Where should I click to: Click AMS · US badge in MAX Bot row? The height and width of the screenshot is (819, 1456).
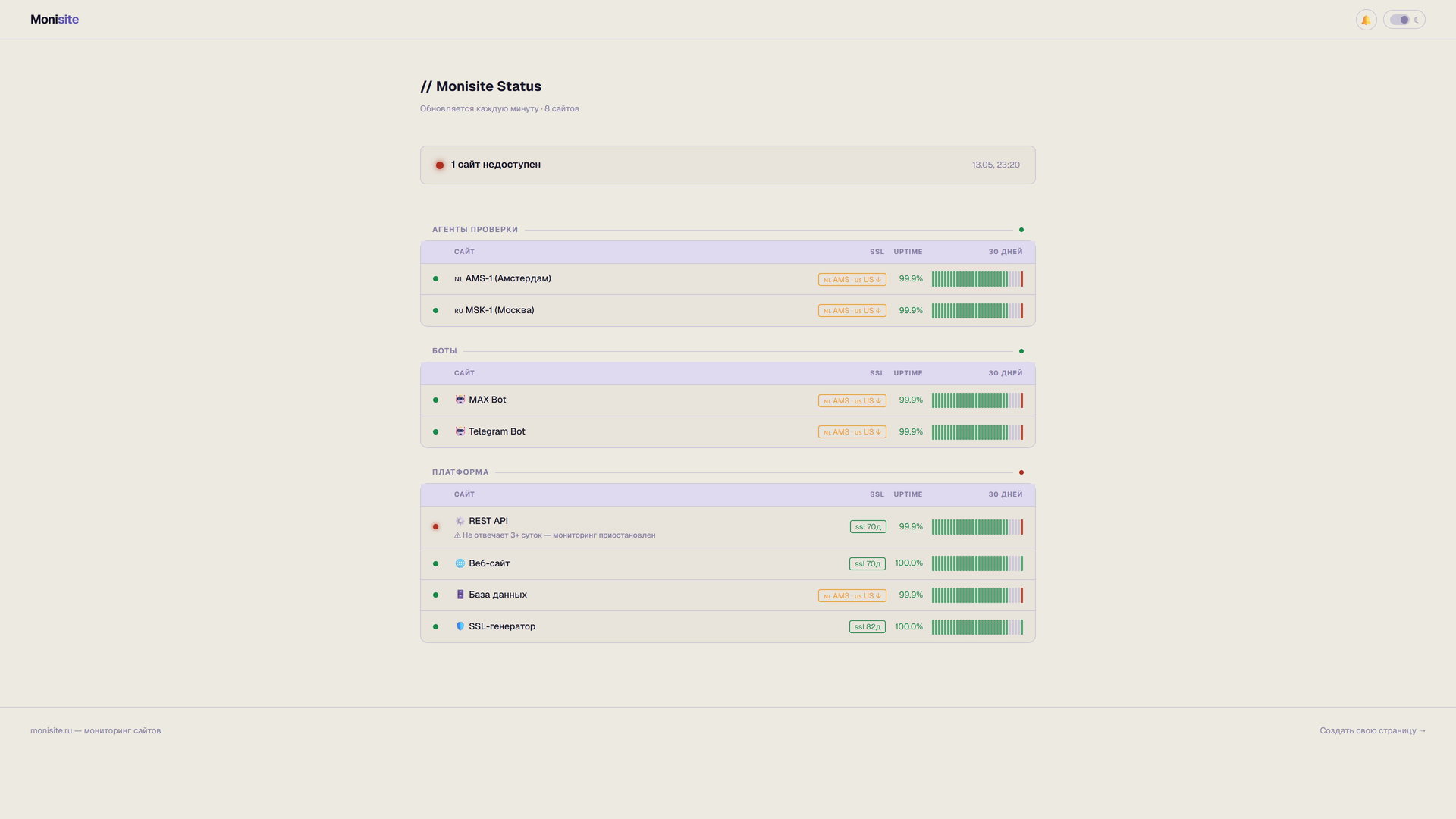coord(852,401)
